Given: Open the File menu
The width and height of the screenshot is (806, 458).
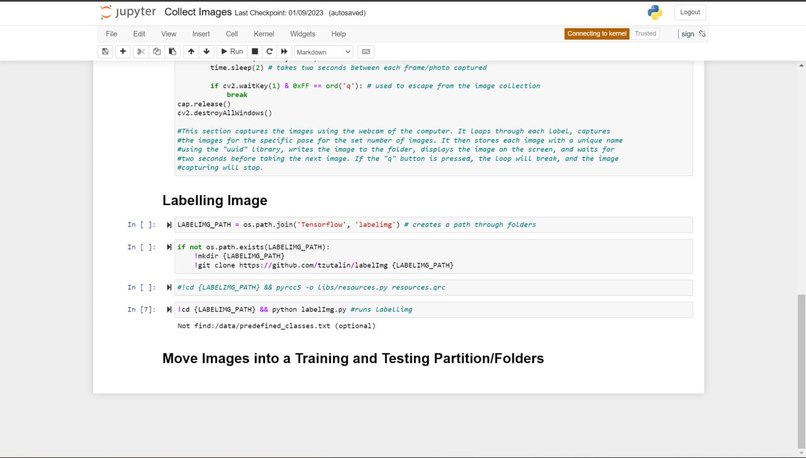Looking at the screenshot, I should point(112,34).
